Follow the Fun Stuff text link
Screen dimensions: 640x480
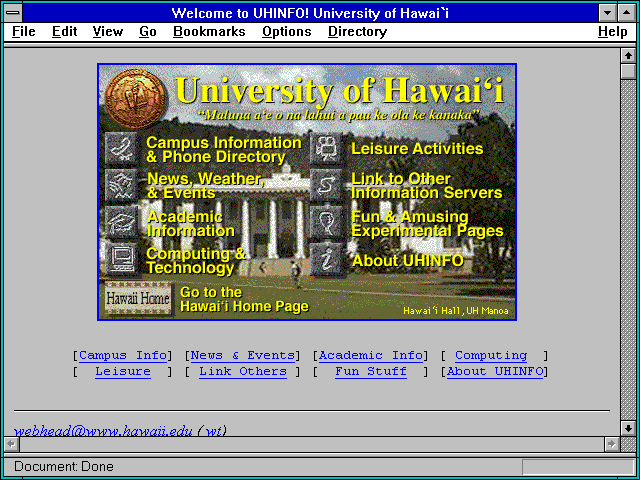(371, 371)
